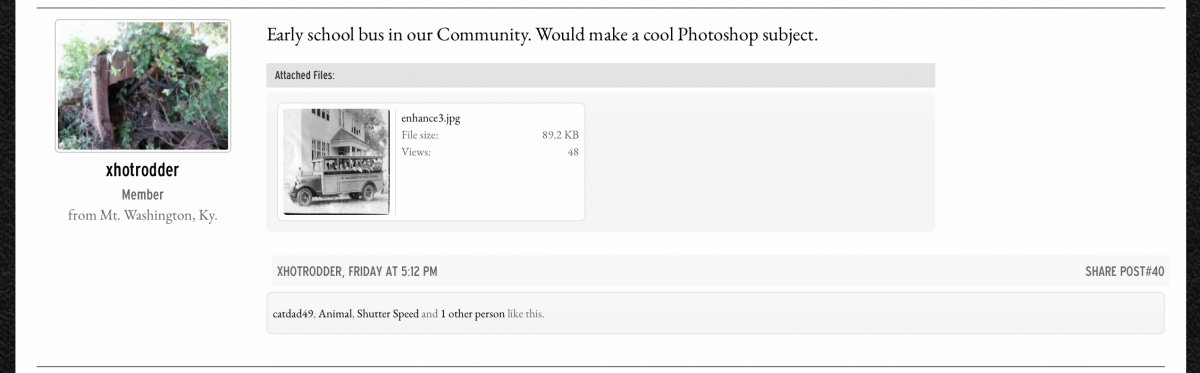
Task: Click the xhotrodder username below avatar
Action: coord(142,171)
